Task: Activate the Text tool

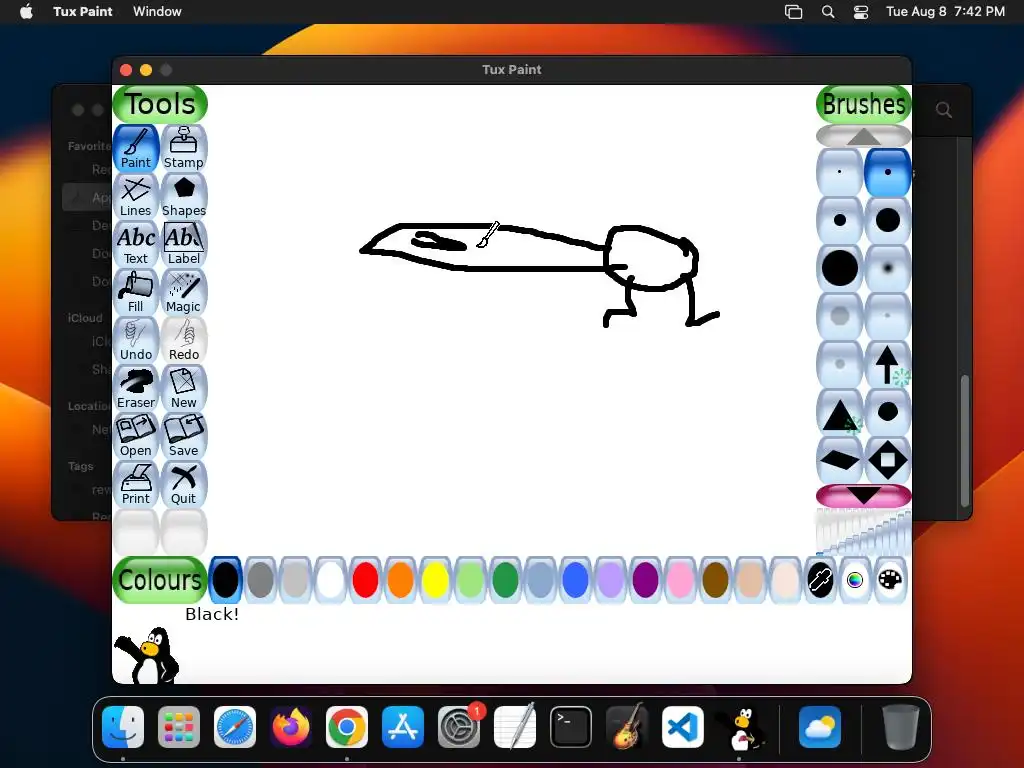Action: (x=136, y=244)
